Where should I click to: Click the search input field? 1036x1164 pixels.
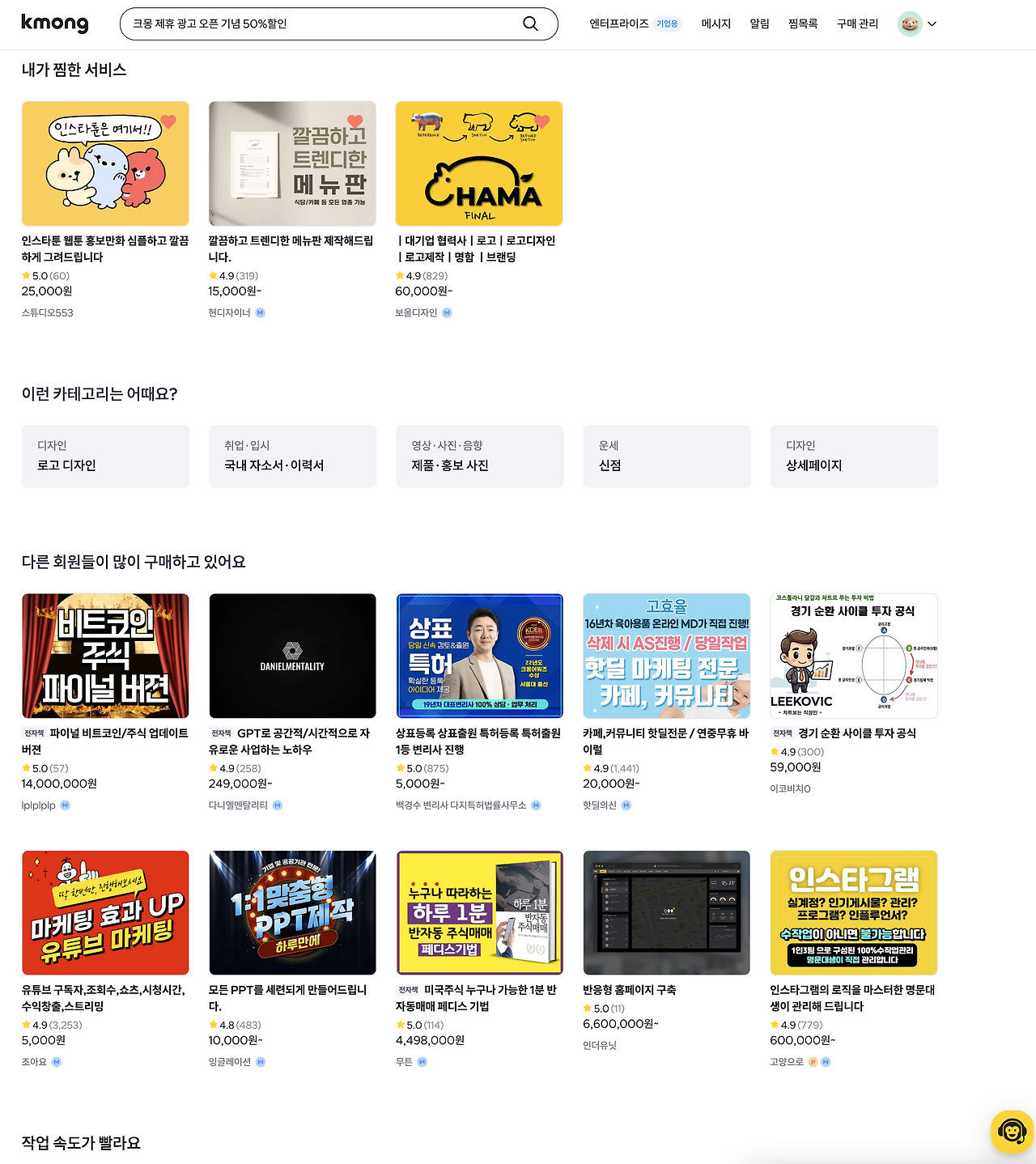click(x=324, y=23)
